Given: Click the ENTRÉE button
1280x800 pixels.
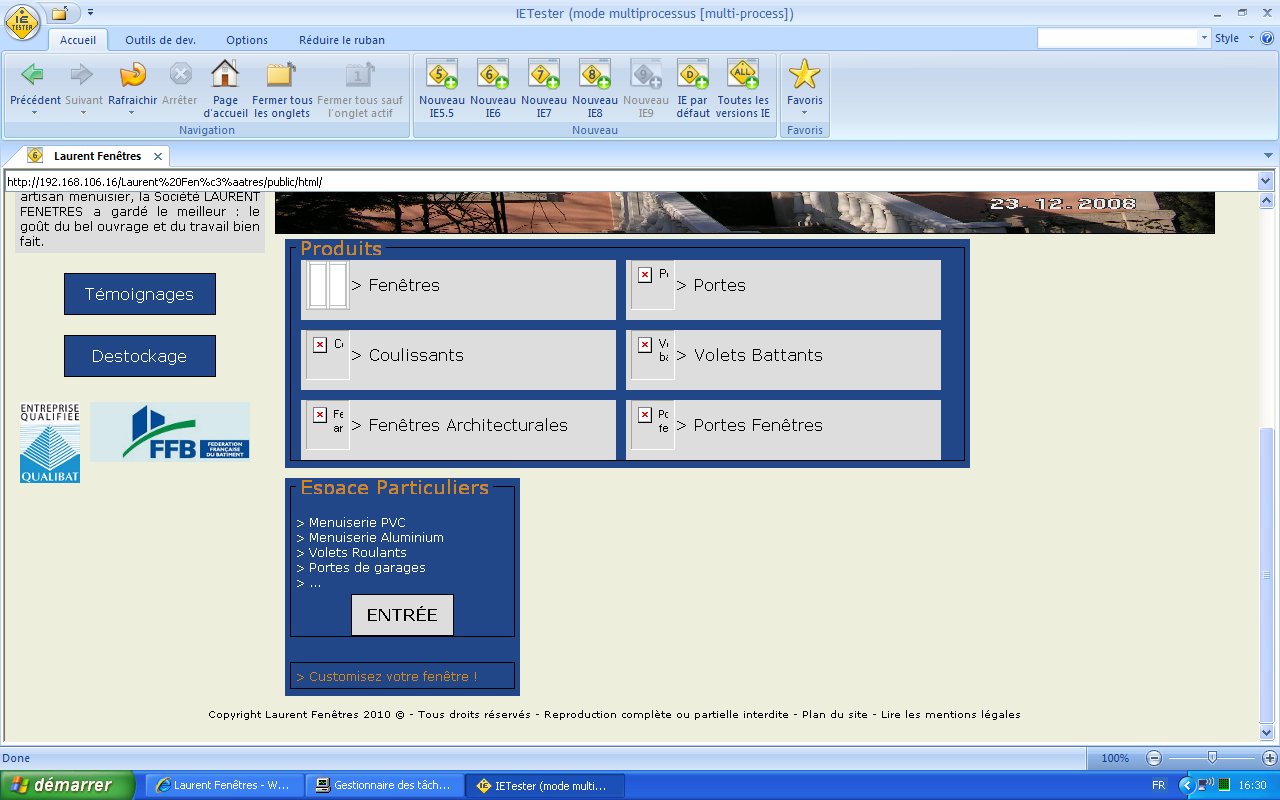Looking at the screenshot, I should click(402, 615).
